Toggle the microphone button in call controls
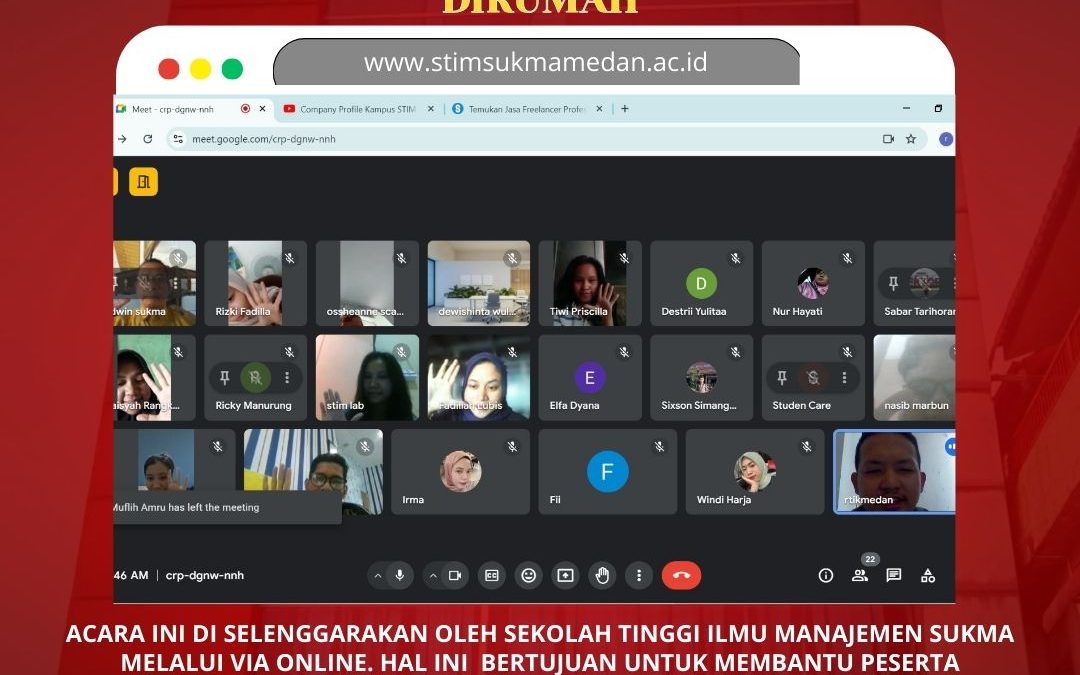Screen dimensions: 1080x675 click(x=400, y=575)
